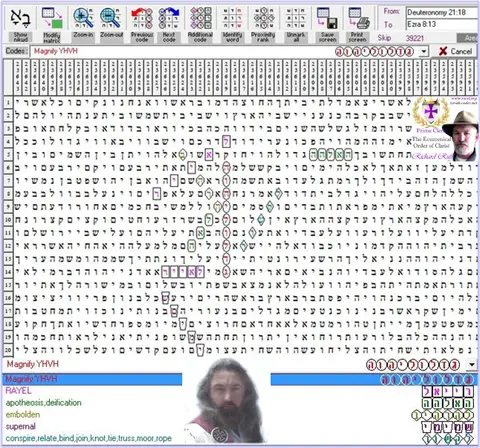The image size is (480, 448).
Task: Go to Previous code icon
Action: click(142, 18)
